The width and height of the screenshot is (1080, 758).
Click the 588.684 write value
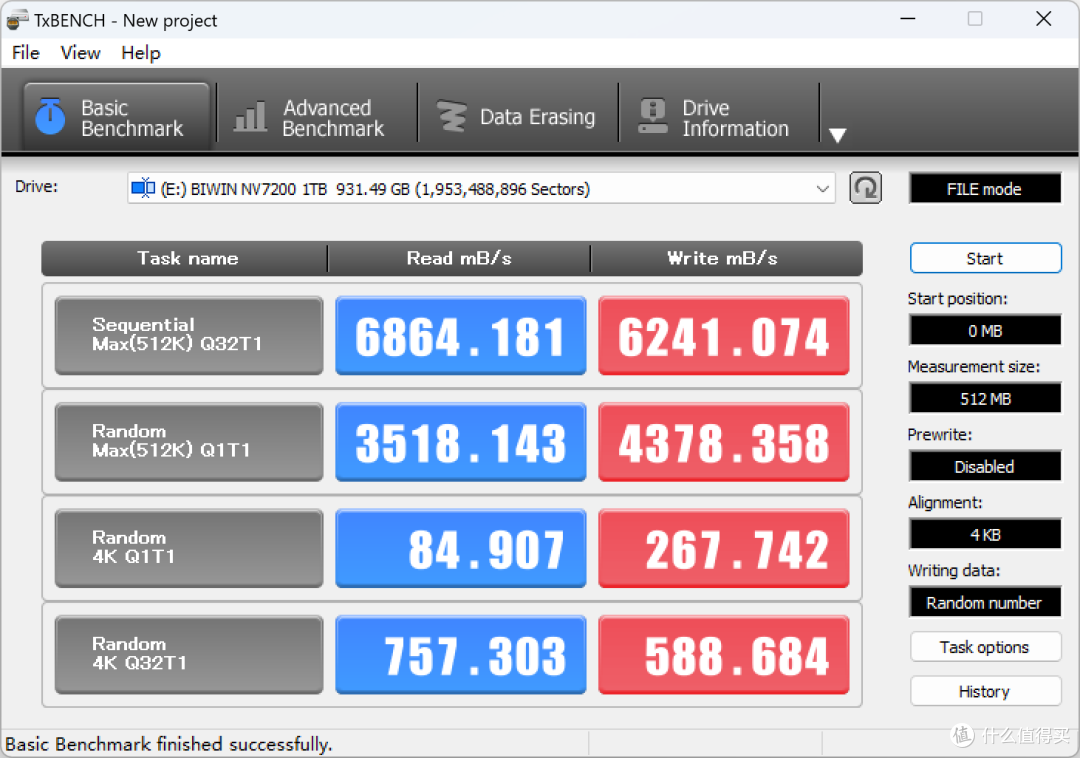coord(724,654)
